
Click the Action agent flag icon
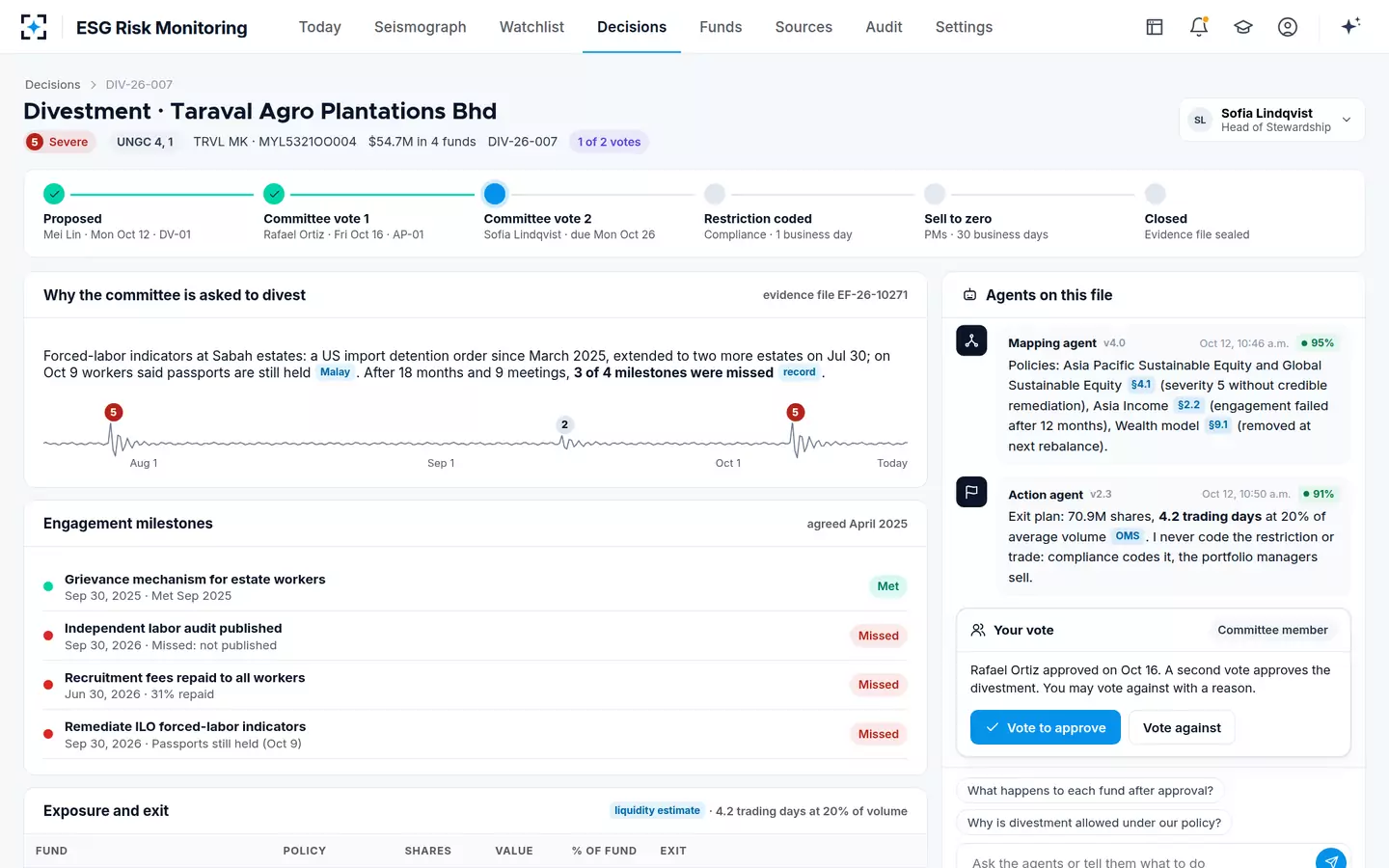click(x=971, y=492)
